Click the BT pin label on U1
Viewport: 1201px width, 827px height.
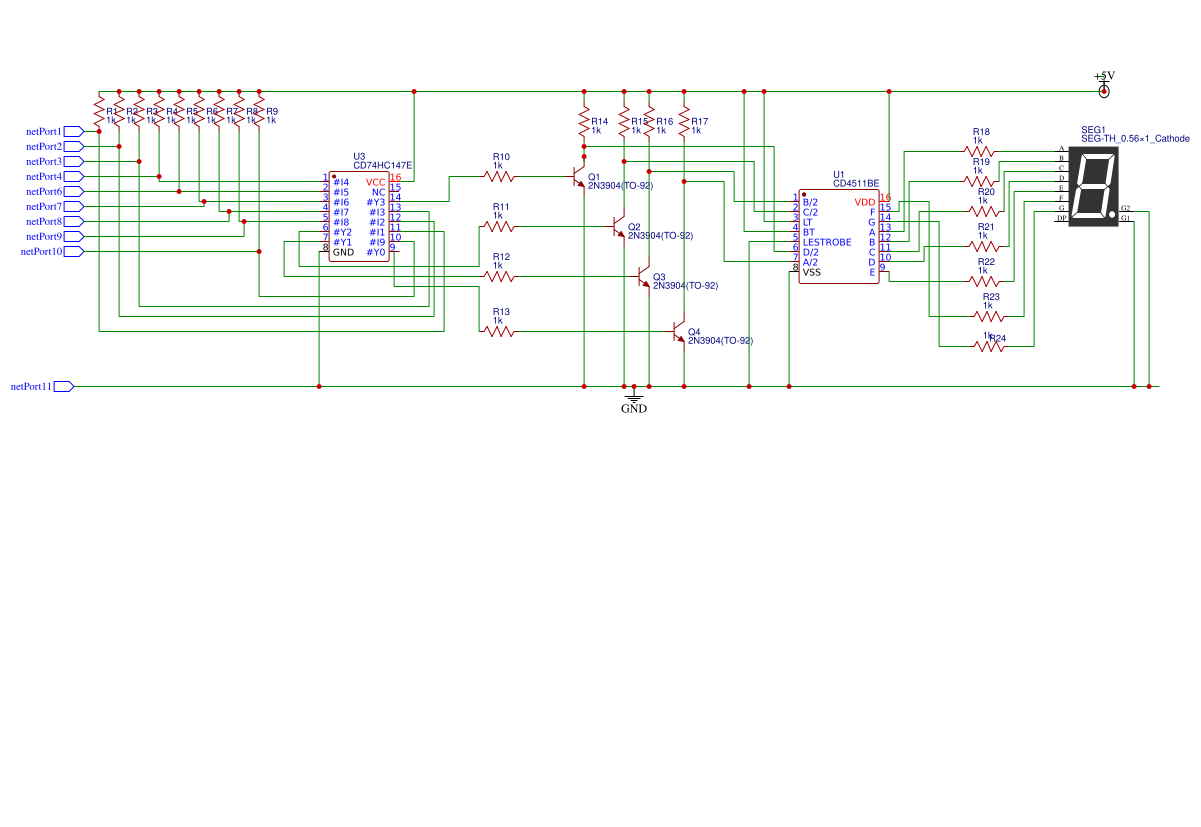(808, 232)
